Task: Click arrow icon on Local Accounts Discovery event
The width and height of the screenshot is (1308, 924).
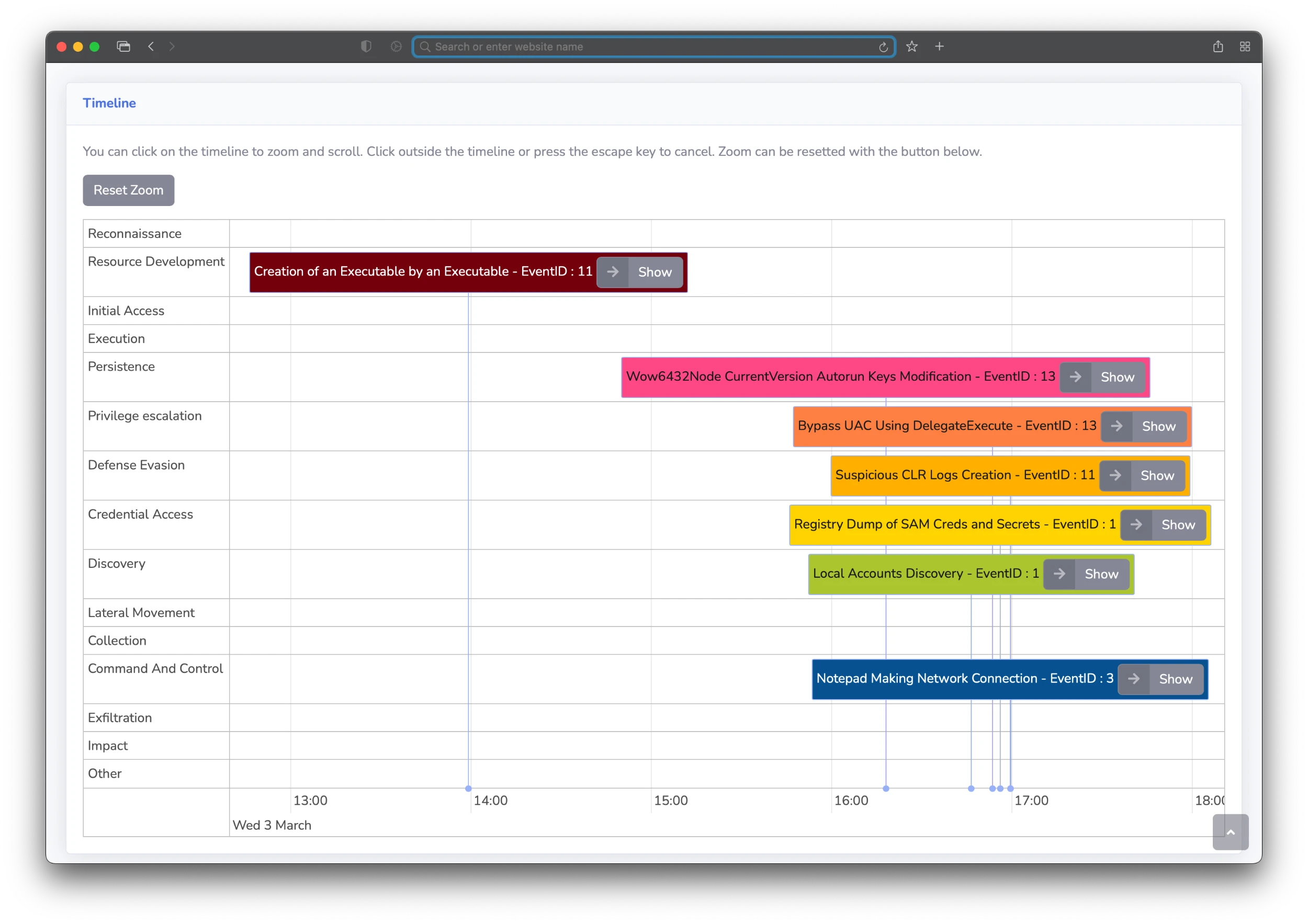Action: pyautogui.click(x=1059, y=574)
